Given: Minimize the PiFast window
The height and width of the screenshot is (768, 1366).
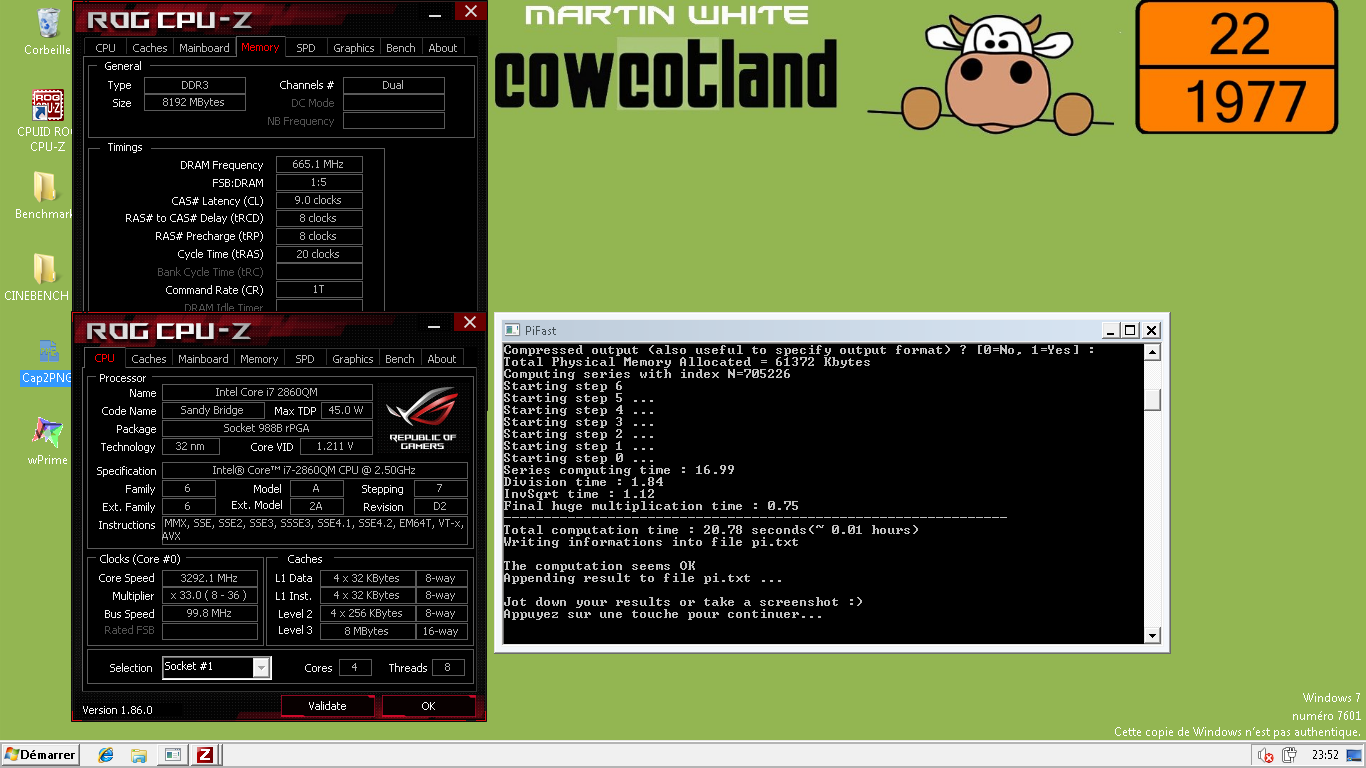Looking at the screenshot, I should pos(1110,330).
